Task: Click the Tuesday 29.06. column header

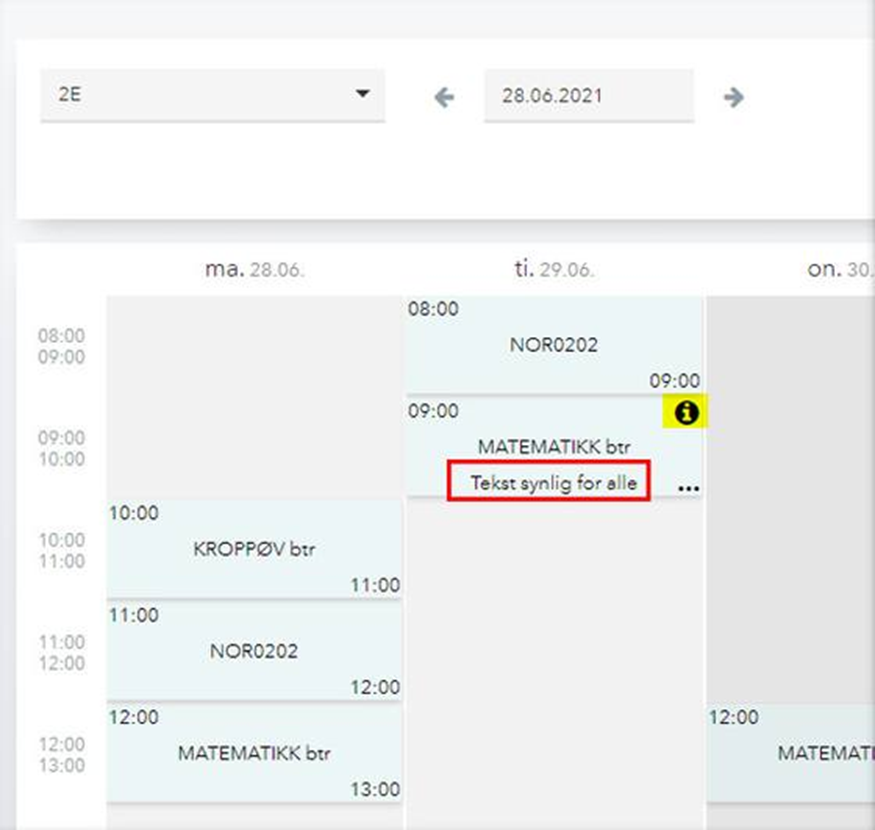Action: (553, 270)
